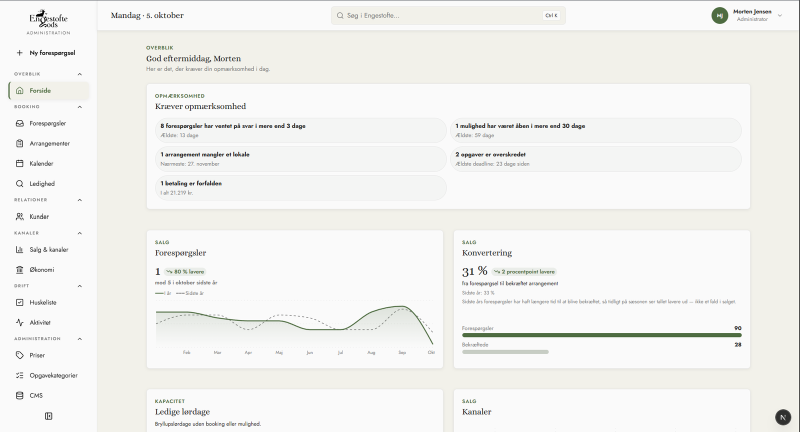
Task: Go to Huskeliste in the sidebar
Action: coord(48,302)
